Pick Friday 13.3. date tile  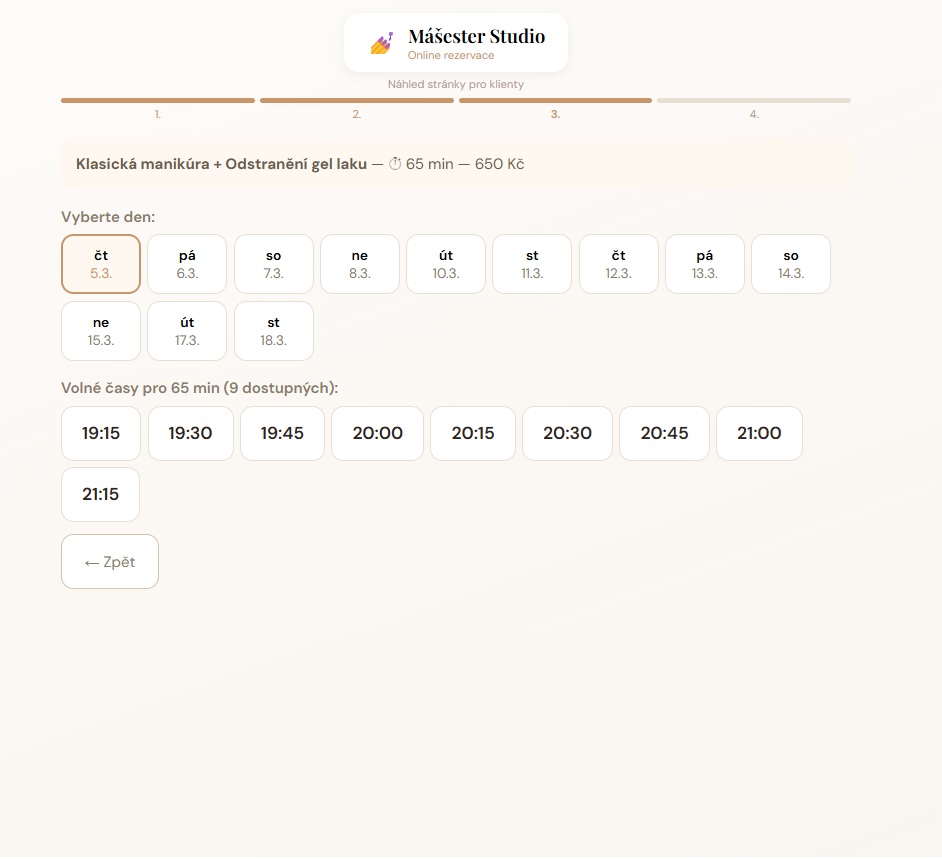705,264
